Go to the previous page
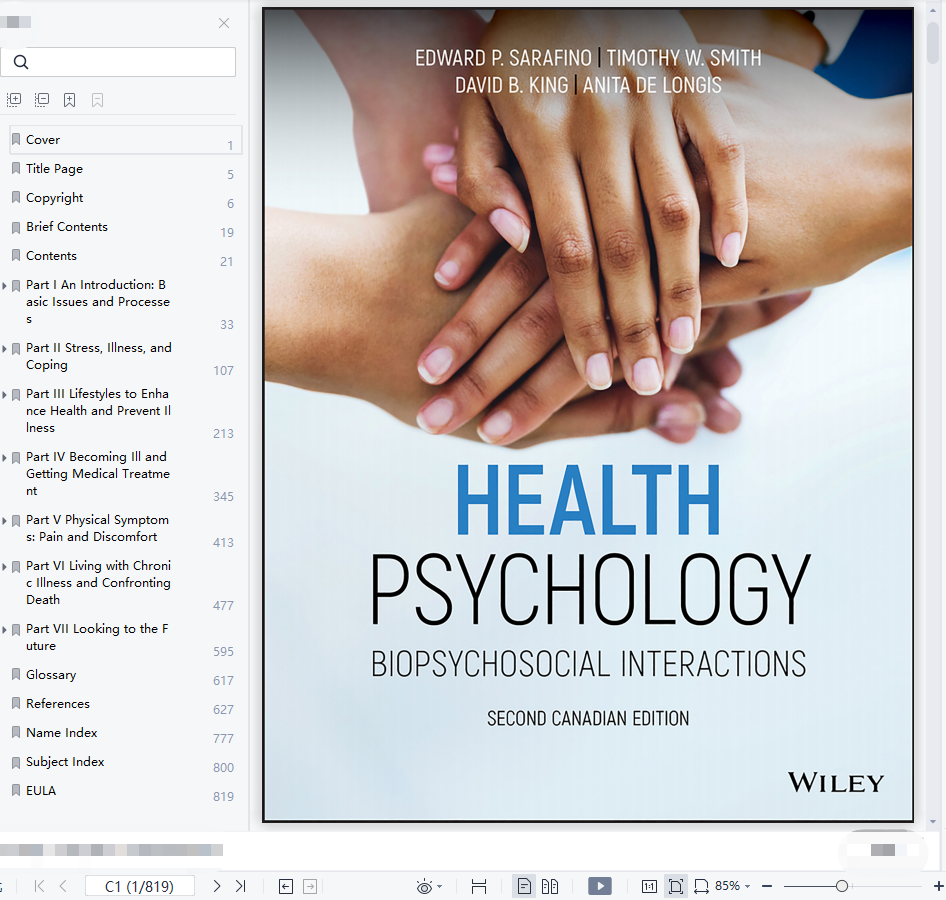 [x=63, y=886]
